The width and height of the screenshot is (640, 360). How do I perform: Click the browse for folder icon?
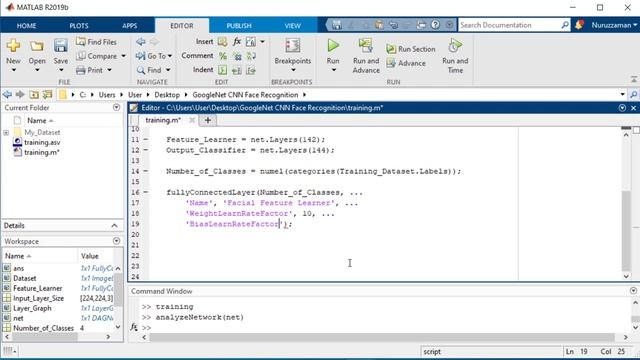tap(48, 95)
